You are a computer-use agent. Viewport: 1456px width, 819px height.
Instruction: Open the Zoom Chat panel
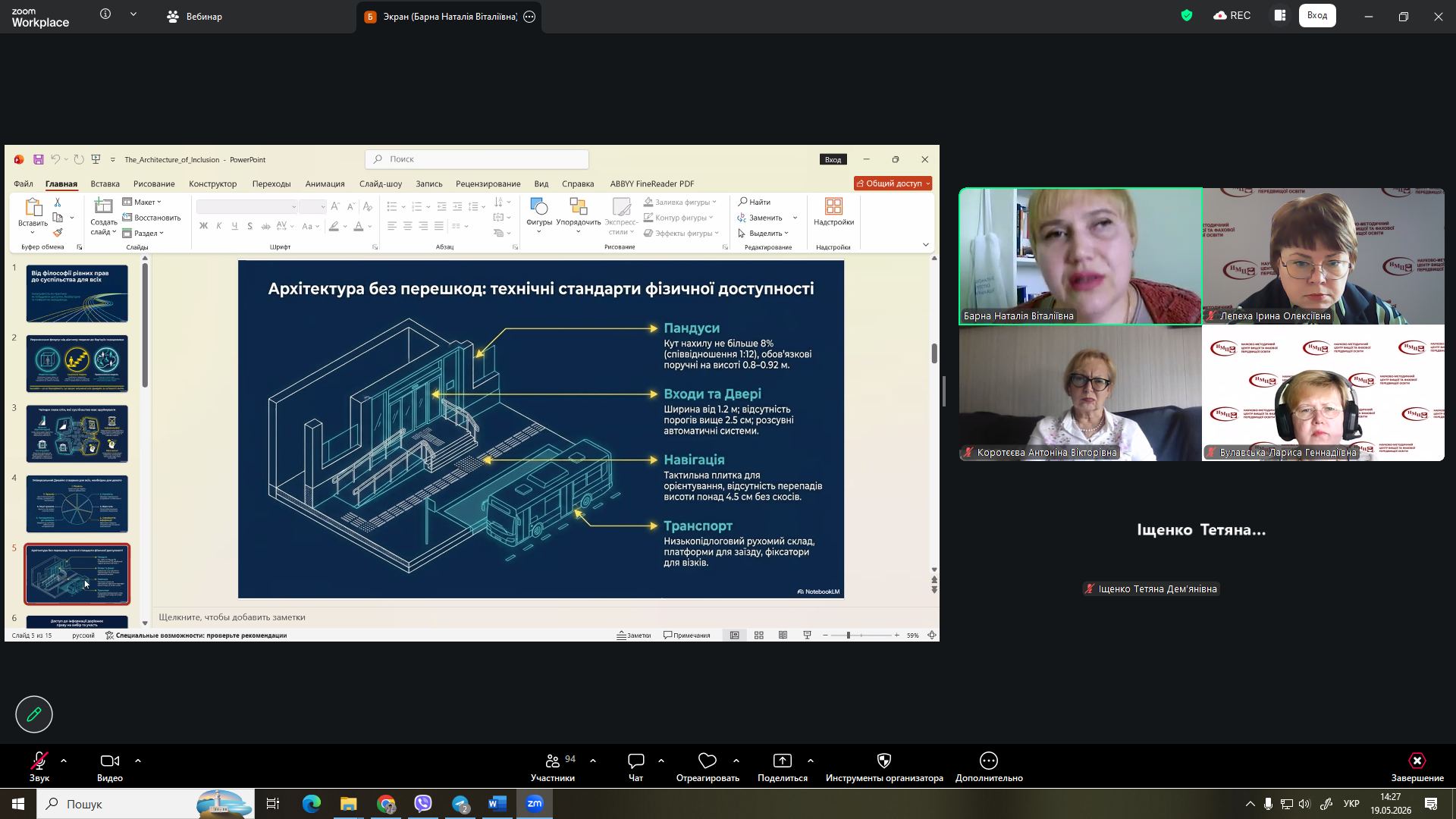(x=635, y=767)
